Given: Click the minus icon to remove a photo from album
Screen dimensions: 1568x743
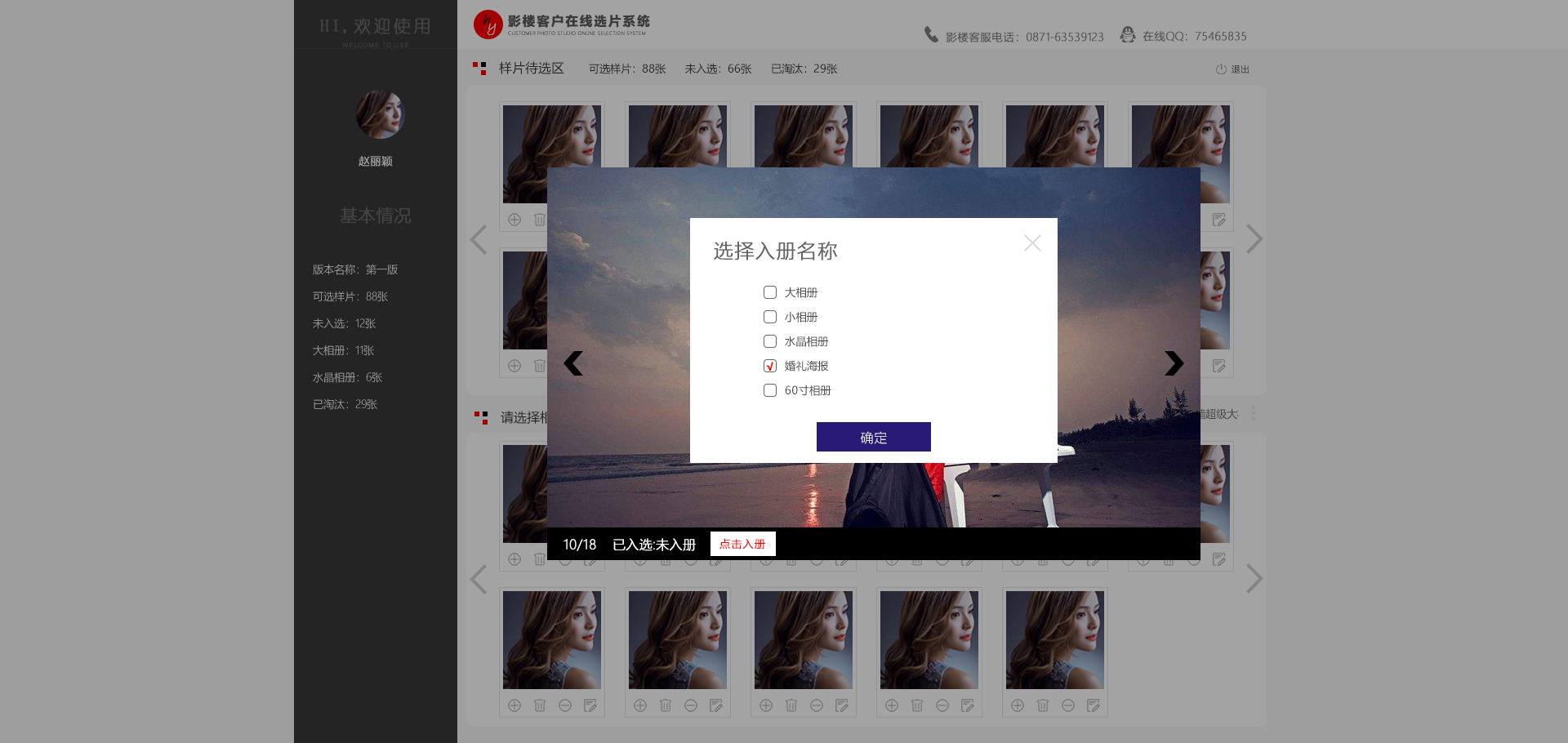Looking at the screenshot, I should point(564,705).
